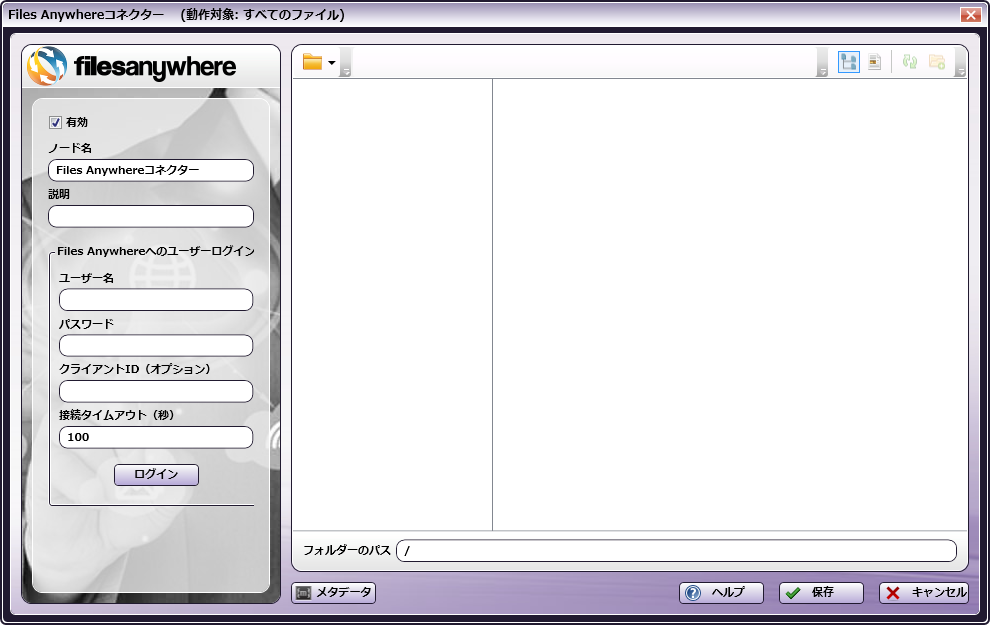The width and height of the screenshot is (990, 625).
Task: Click the green refresh arrows icon
Action: (910, 62)
